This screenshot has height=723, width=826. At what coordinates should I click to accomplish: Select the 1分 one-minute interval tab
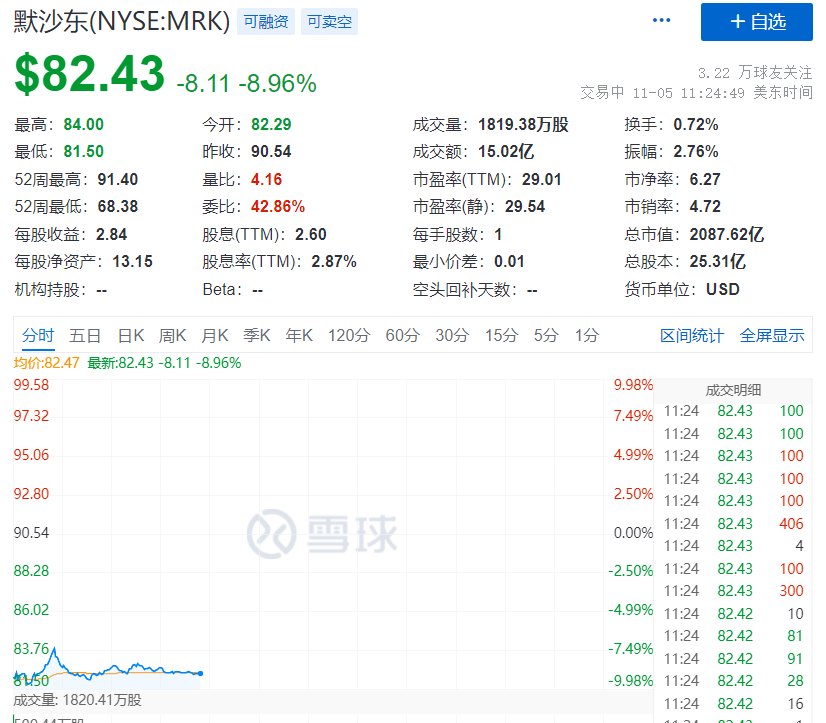point(586,336)
